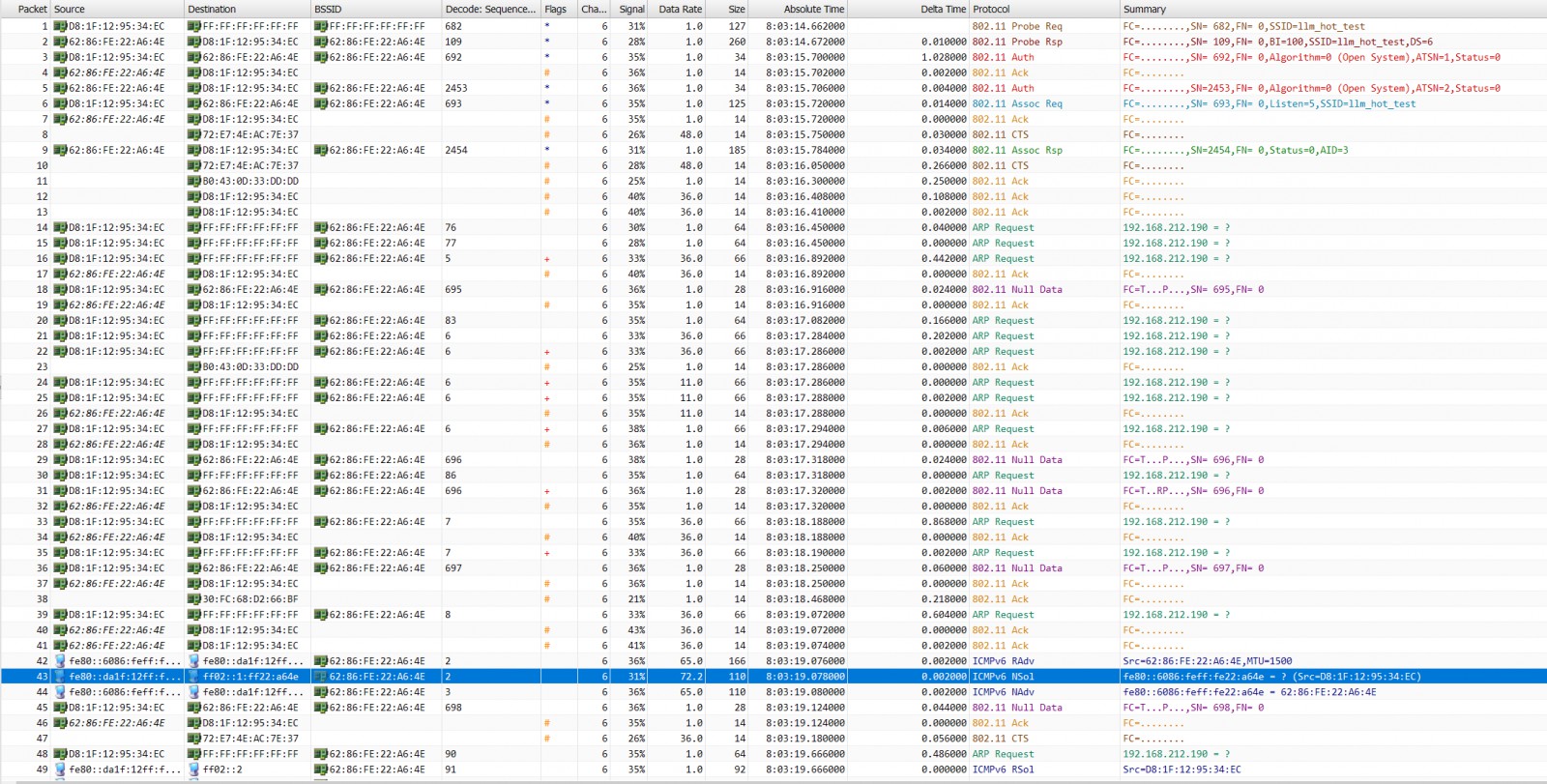This screenshot has height=784, width=1547.
Task: Click the Signal column header
Action: pos(631,9)
